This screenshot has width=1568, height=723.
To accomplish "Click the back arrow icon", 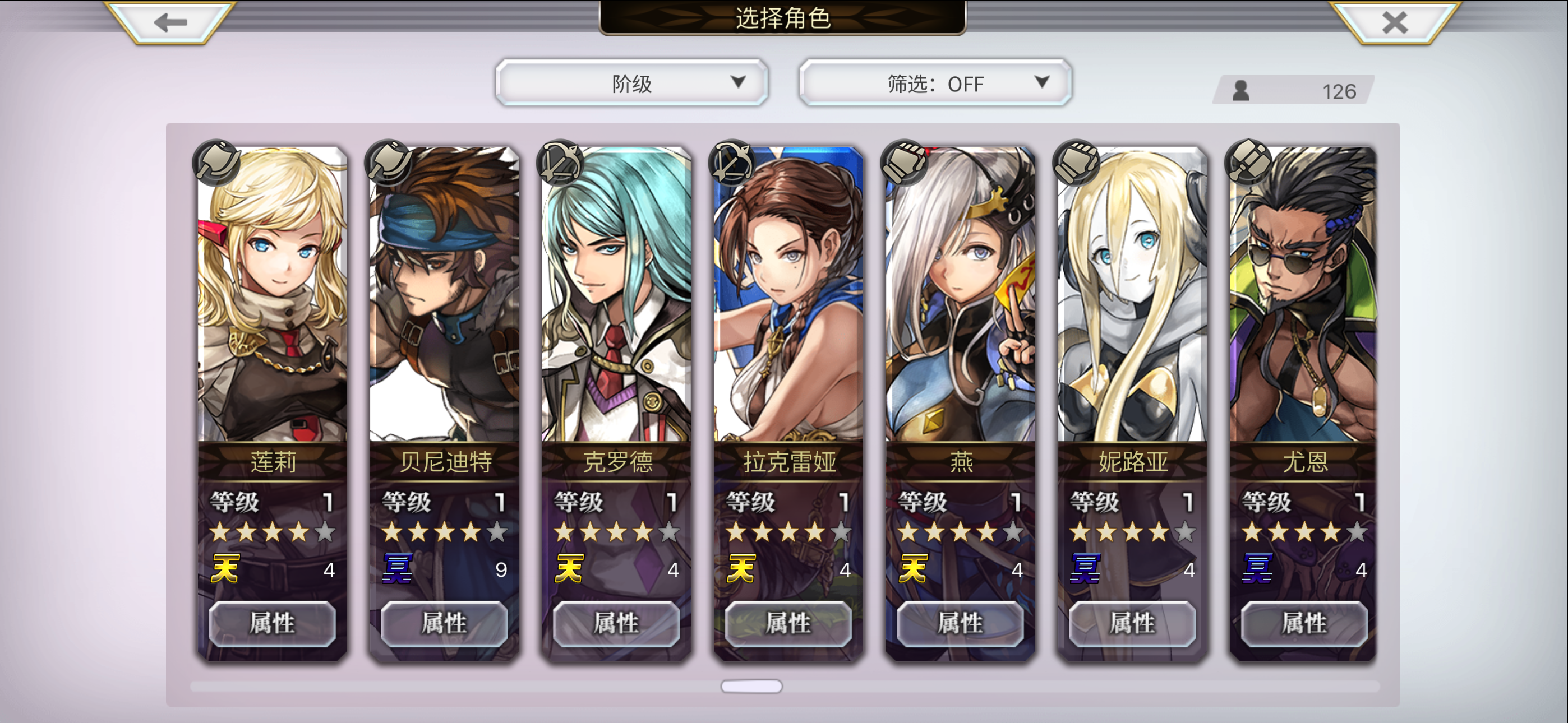I will coord(170,22).
